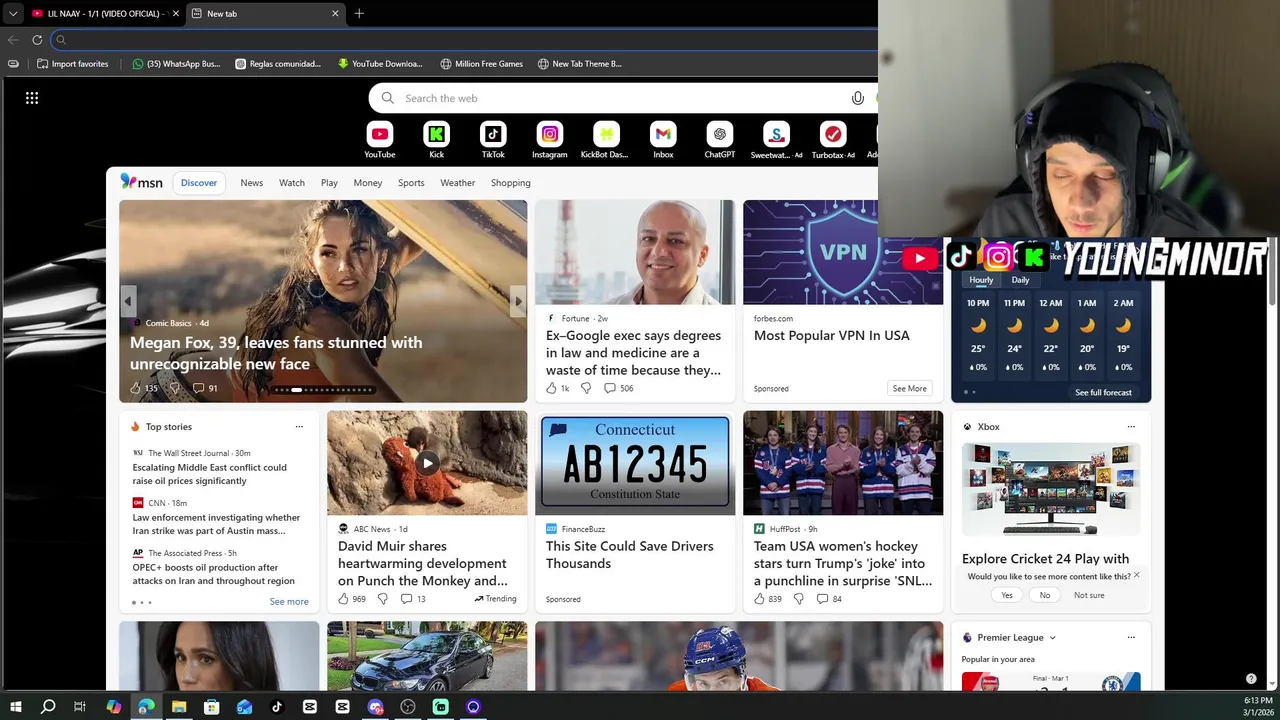Select the Play tab

tap(329, 183)
